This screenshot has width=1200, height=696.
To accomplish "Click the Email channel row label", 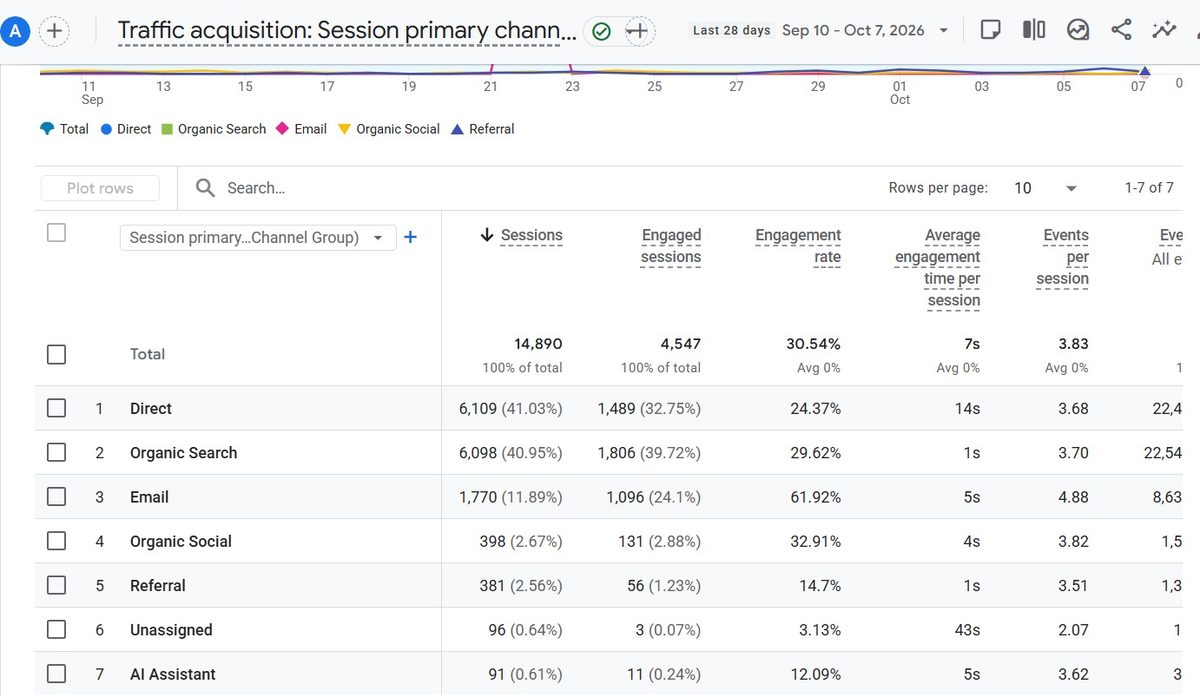I will click(x=149, y=497).
